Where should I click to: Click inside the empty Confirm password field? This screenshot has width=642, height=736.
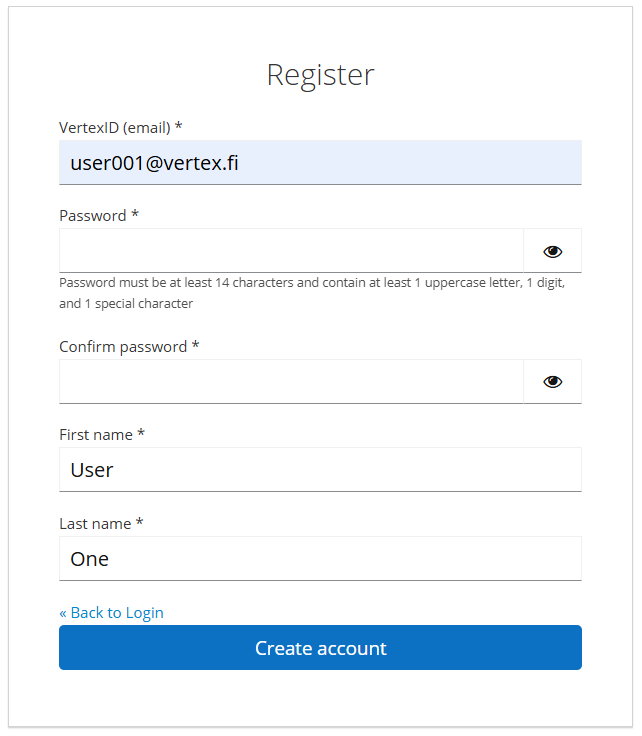tap(290, 381)
